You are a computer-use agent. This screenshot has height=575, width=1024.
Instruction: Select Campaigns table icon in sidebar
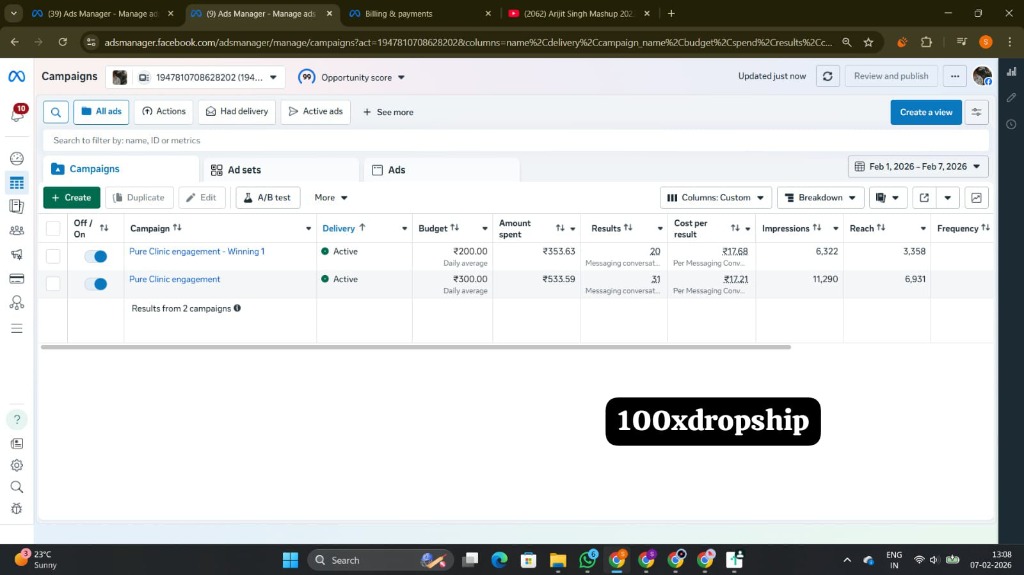[17, 183]
